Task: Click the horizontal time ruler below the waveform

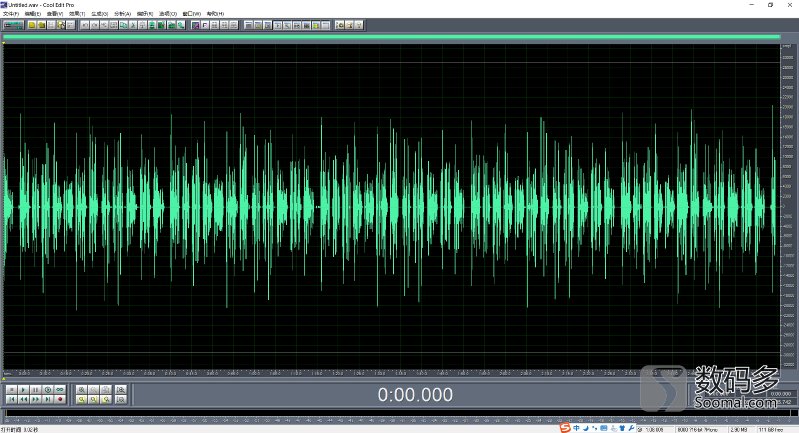Action: 390,374
